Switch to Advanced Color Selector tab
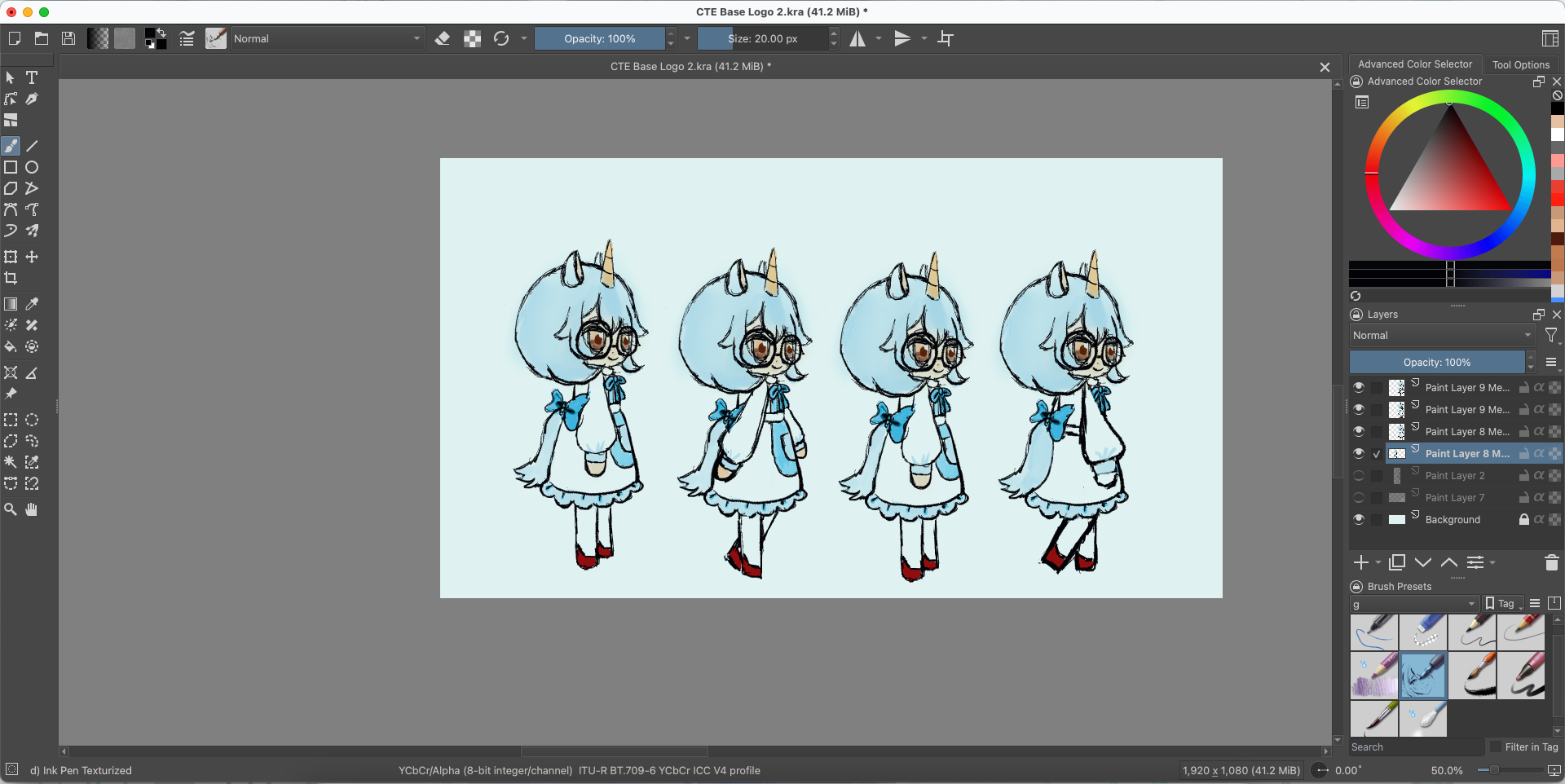 pyautogui.click(x=1415, y=64)
